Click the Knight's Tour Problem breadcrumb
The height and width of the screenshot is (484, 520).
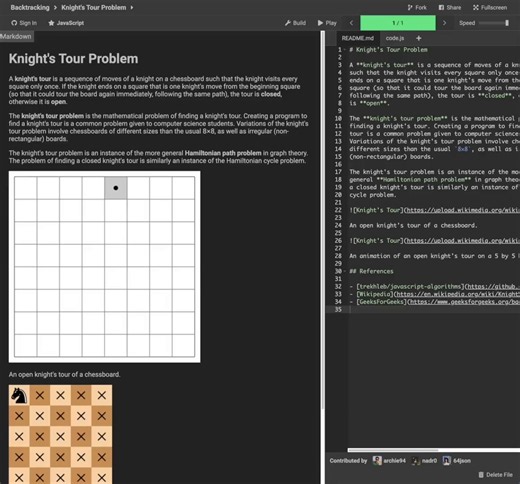point(94,7)
